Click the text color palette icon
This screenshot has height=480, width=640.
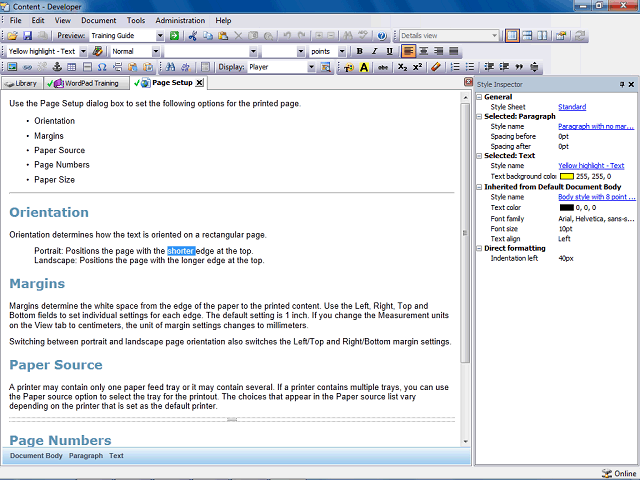pos(349,67)
